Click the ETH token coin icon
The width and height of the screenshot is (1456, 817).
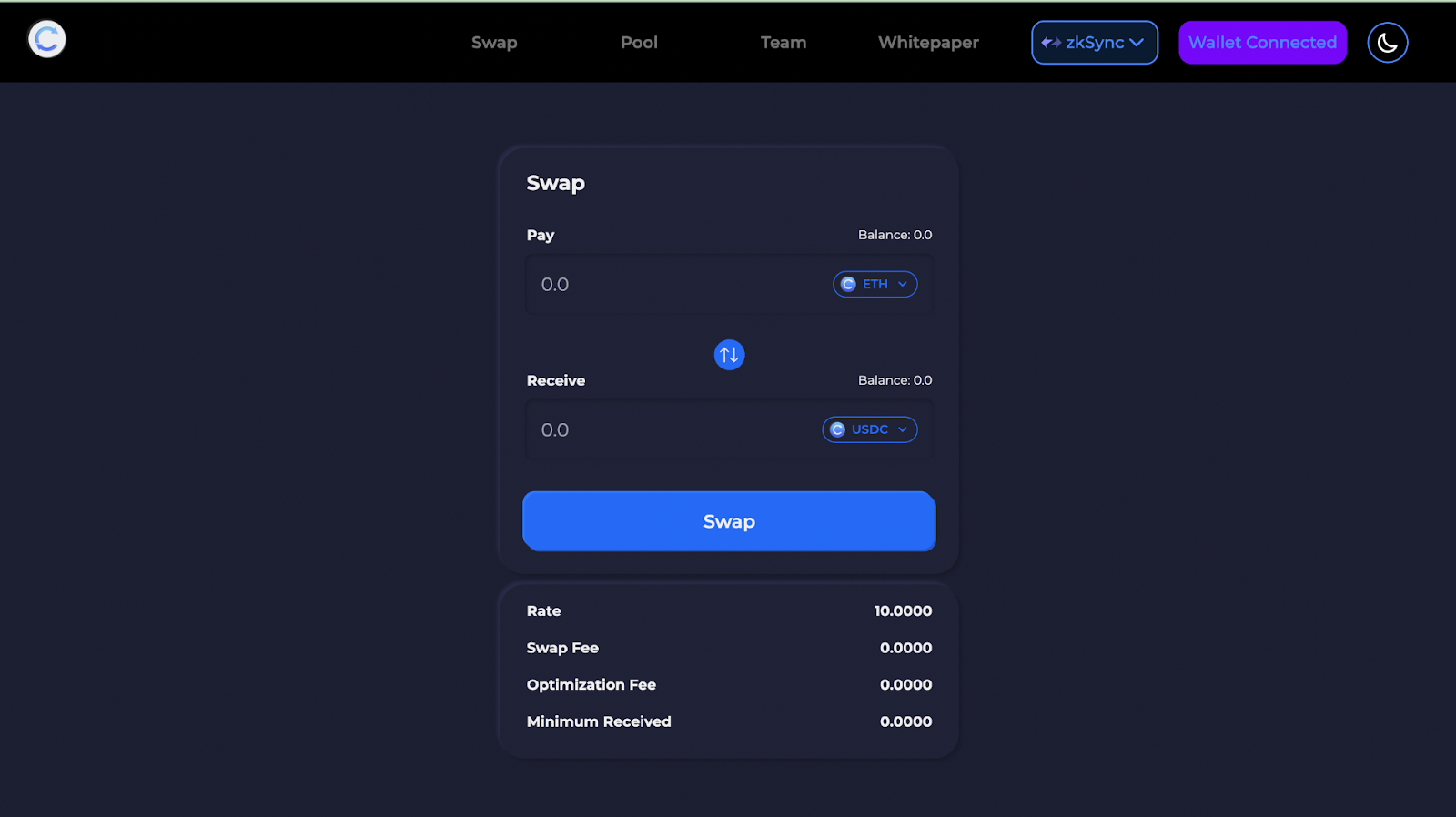pyautogui.click(x=848, y=284)
